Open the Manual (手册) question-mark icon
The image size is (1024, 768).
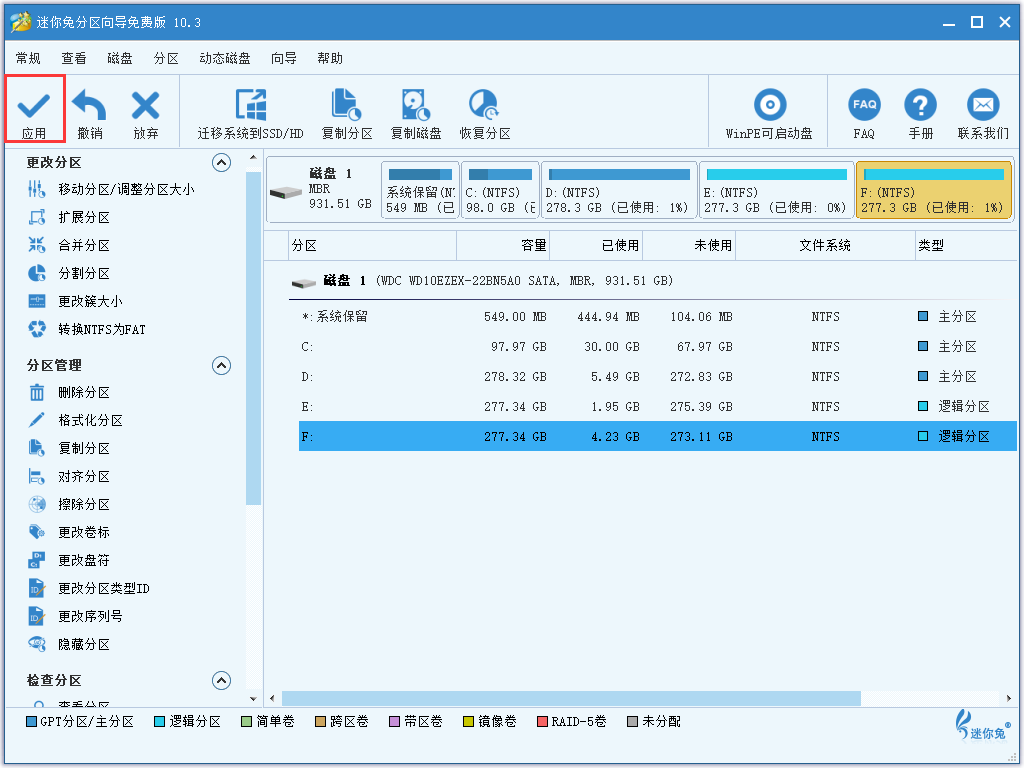(920, 104)
